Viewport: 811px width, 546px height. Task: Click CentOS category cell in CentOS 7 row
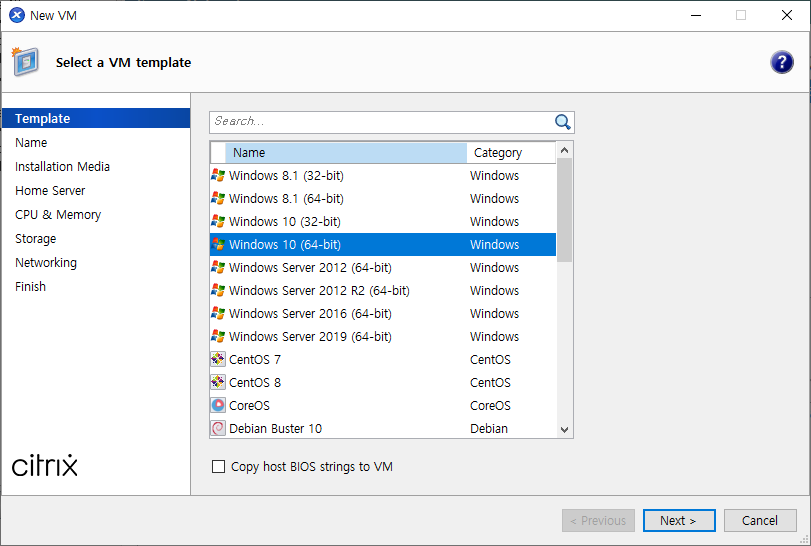point(490,359)
